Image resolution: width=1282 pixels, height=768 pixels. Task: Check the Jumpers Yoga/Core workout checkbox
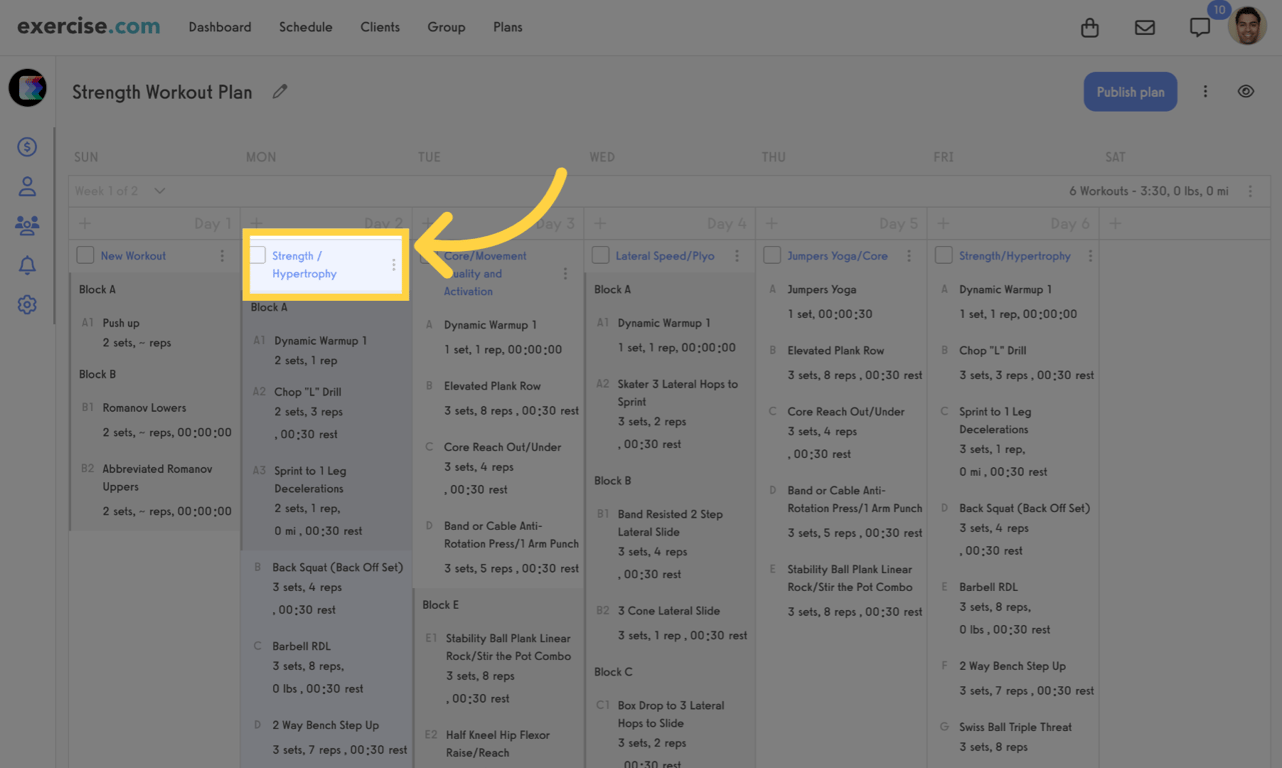(x=772, y=255)
